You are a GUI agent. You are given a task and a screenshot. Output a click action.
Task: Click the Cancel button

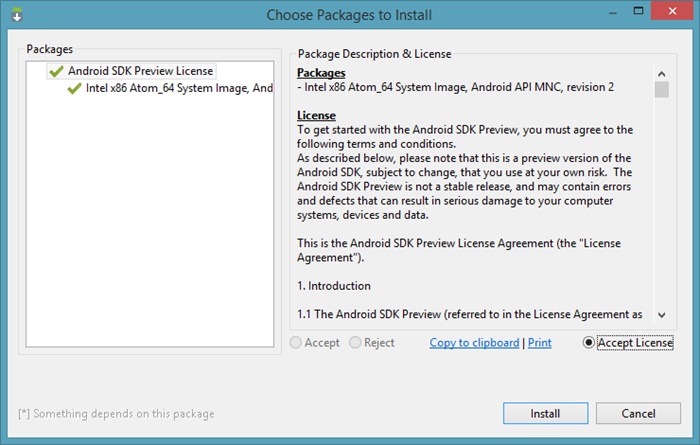click(638, 413)
